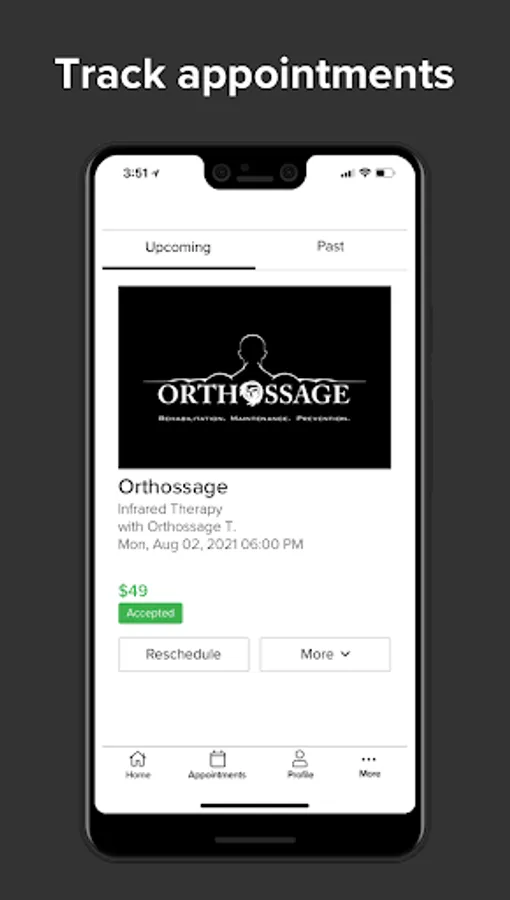Tap the three-dot More navigation icon
510x900 pixels.
pyautogui.click(x=369, y=759)
